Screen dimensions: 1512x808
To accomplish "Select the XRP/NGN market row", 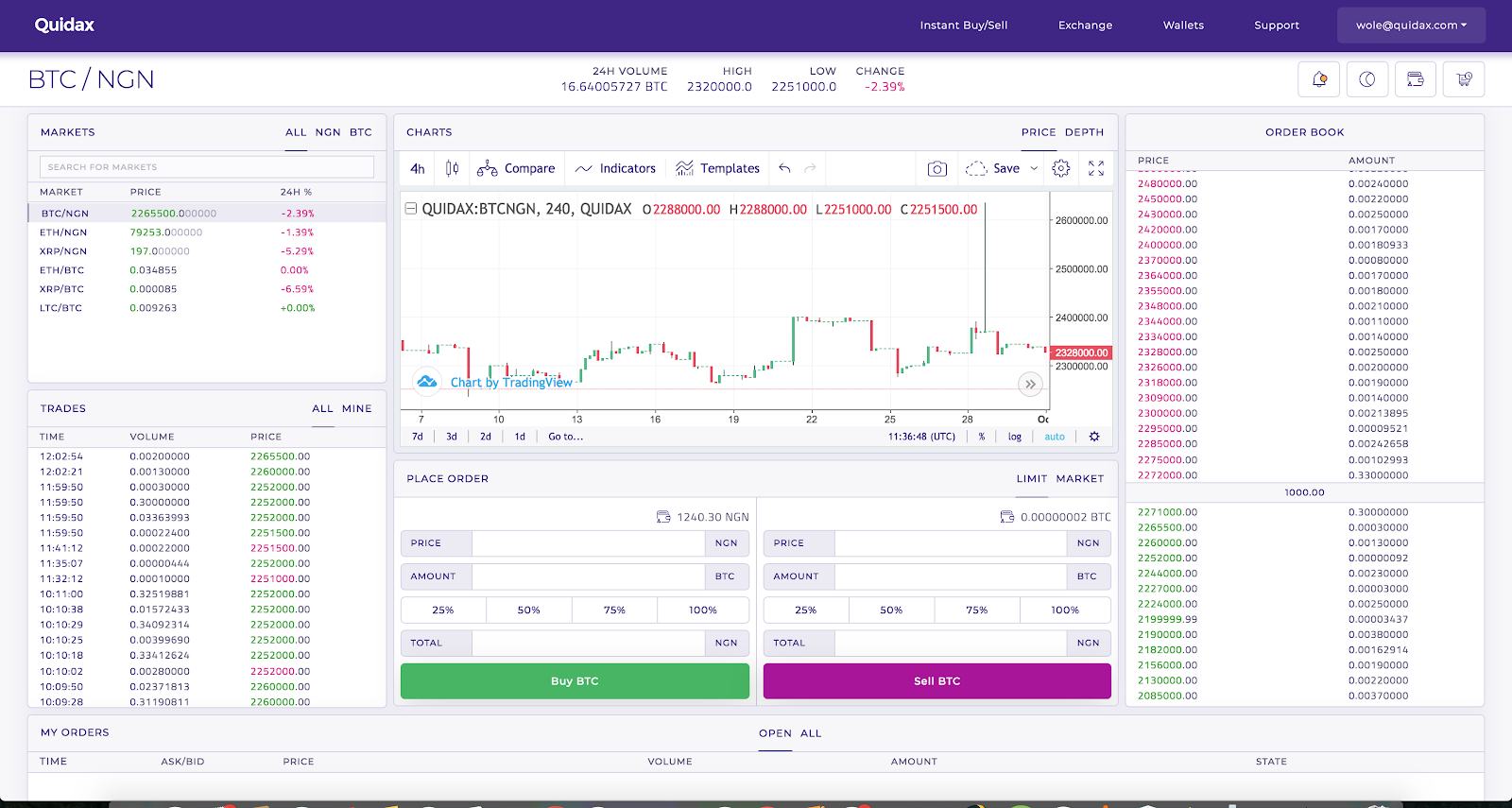I will 207,251.
